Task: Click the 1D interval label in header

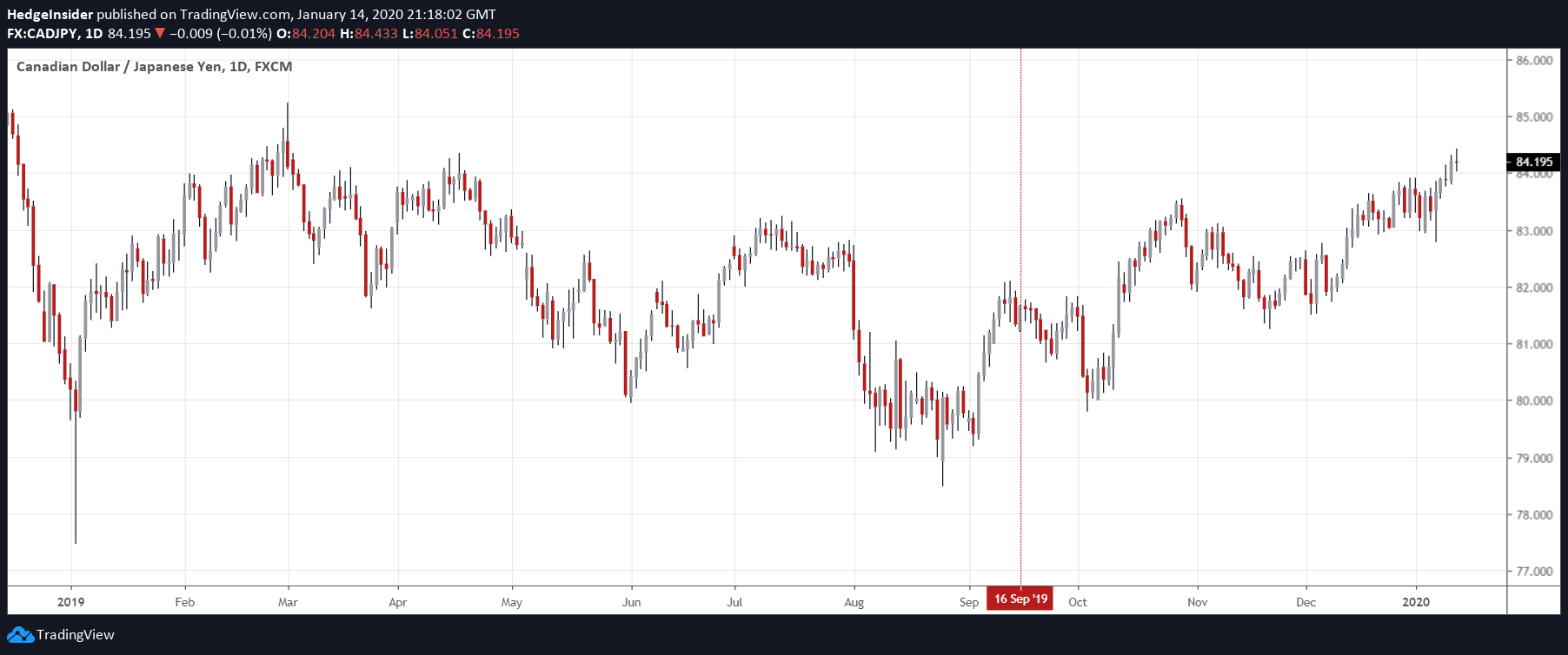Action: tap(94, 34)
